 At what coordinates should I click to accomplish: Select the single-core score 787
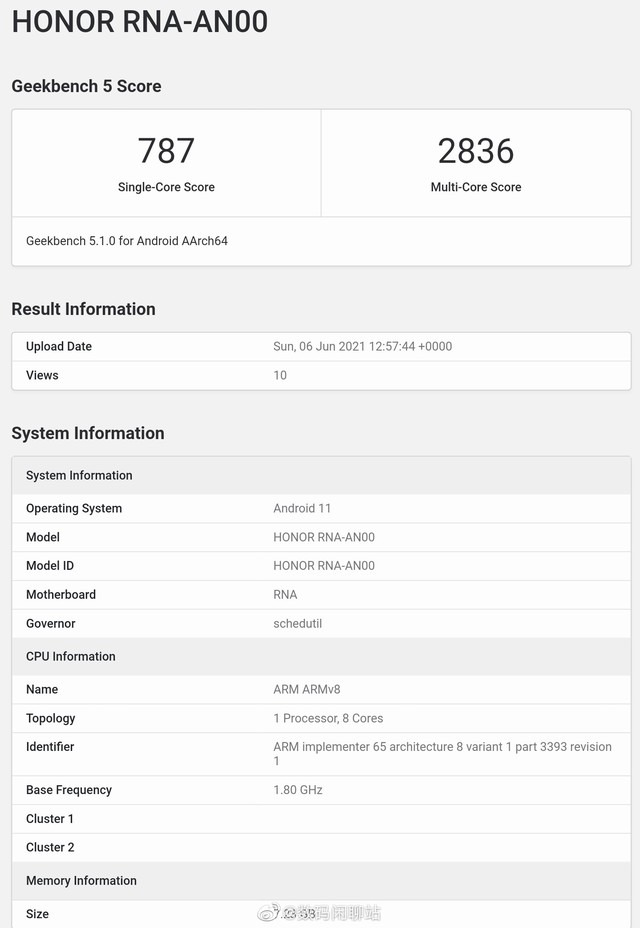[166, 151]
